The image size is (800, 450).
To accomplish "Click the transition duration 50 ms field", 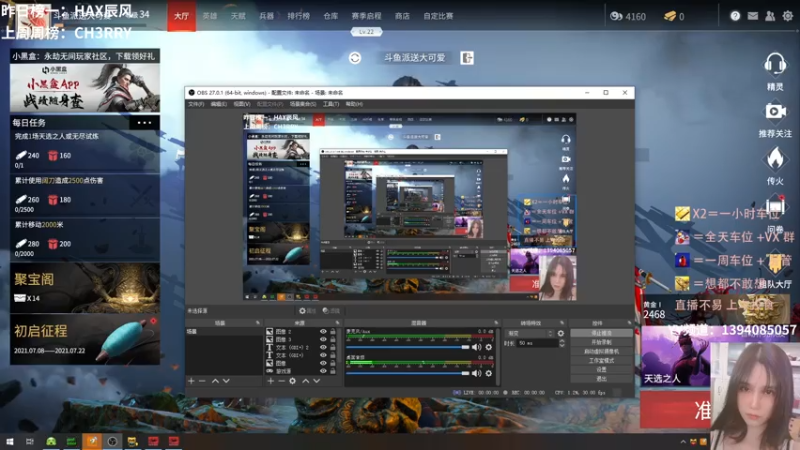I will coord(537,343).
